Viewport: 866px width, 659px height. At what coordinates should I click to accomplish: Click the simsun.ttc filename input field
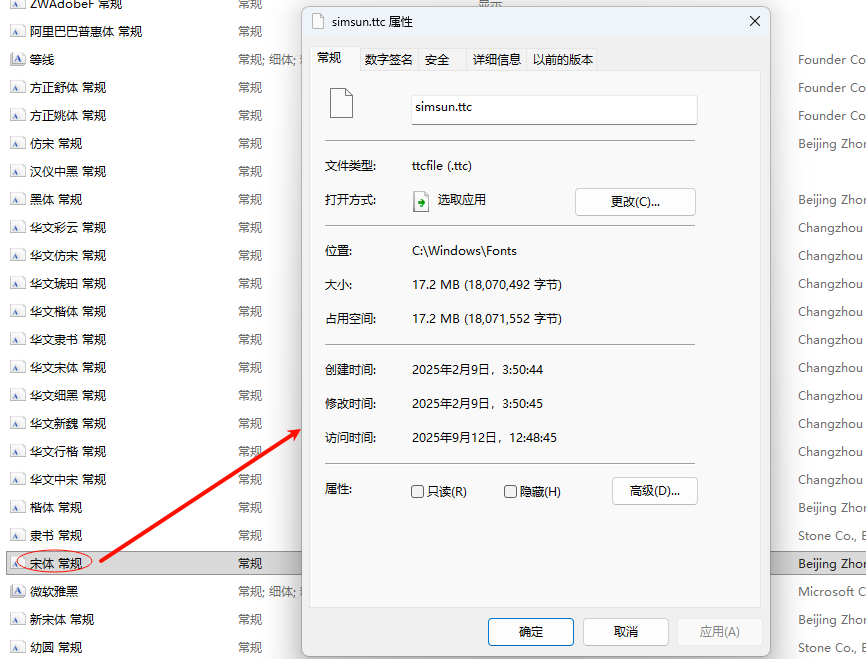click(554, 108)
